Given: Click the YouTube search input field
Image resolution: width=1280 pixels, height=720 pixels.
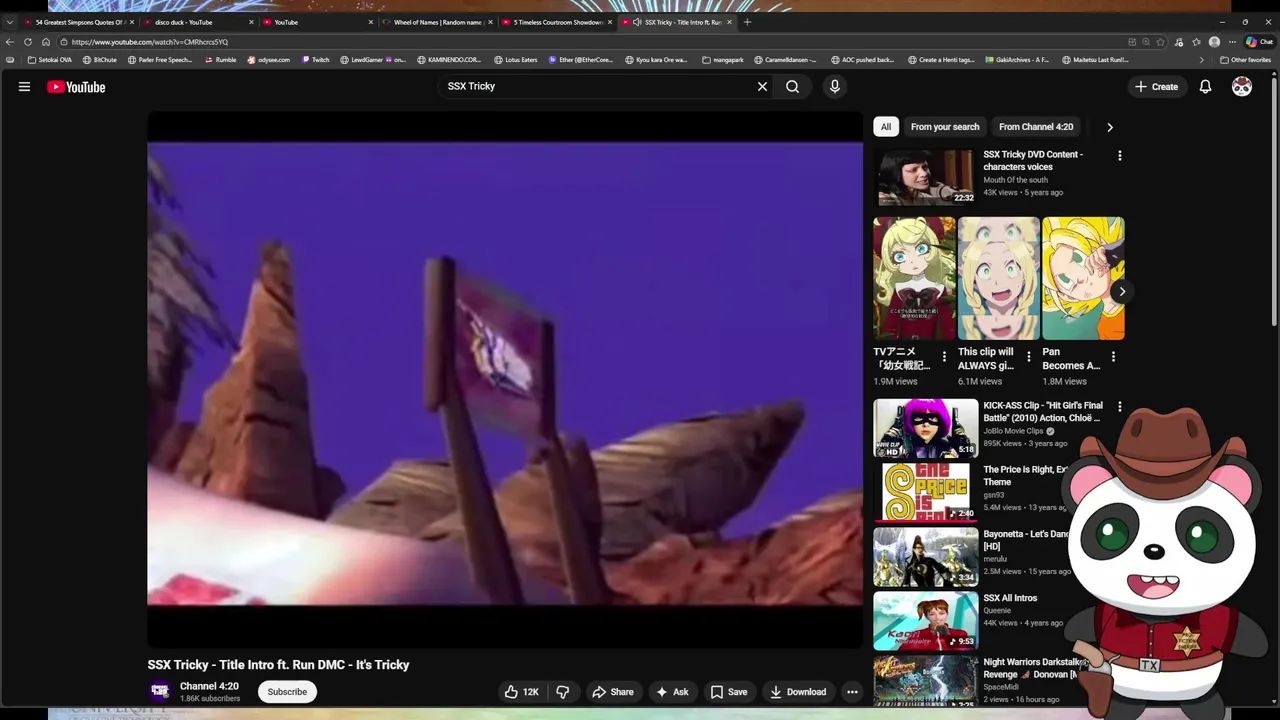Looking at the screenshot, I should pos(597,87).
